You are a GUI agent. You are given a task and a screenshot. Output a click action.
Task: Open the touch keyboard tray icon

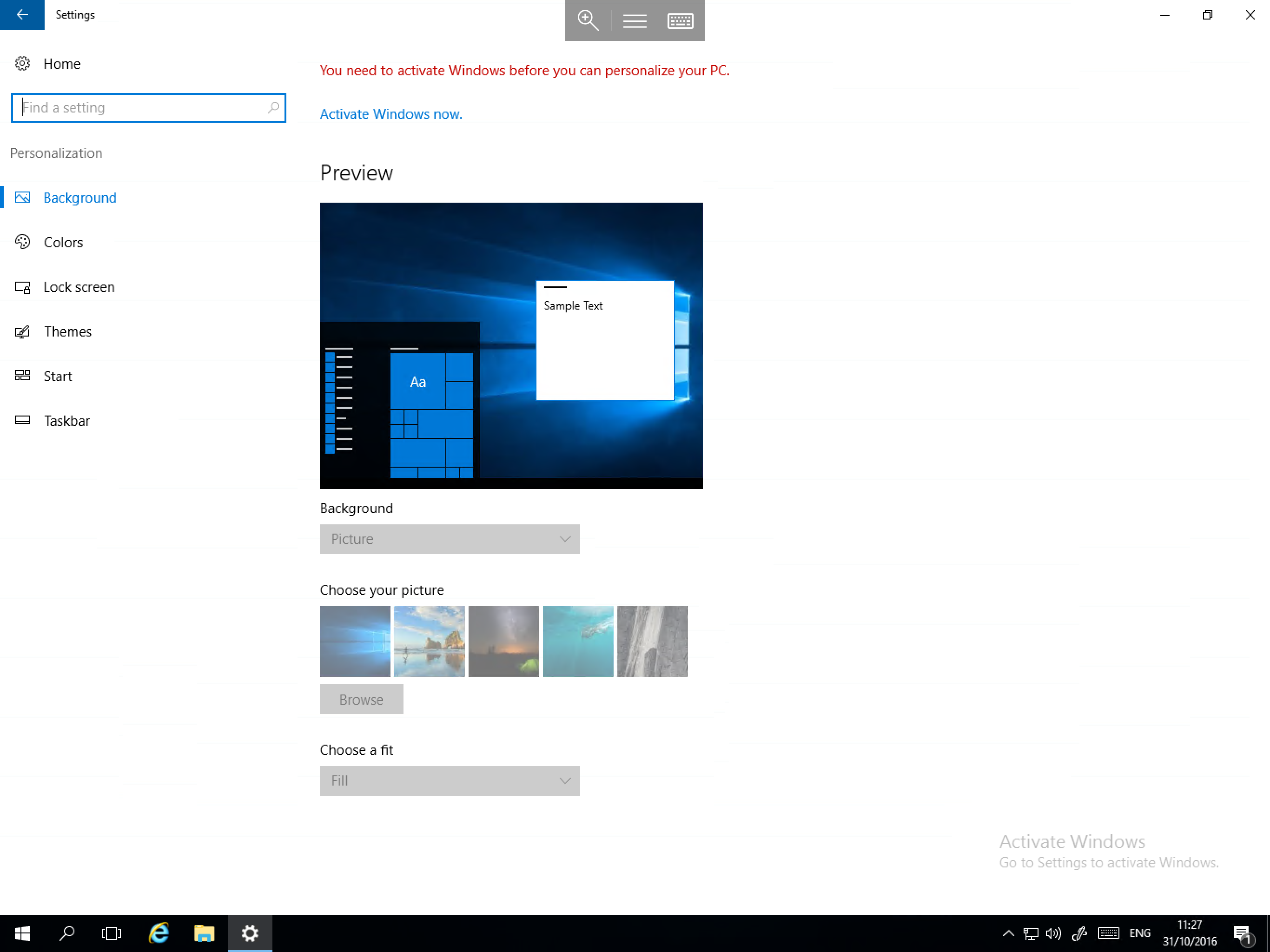pos(1108,933)
